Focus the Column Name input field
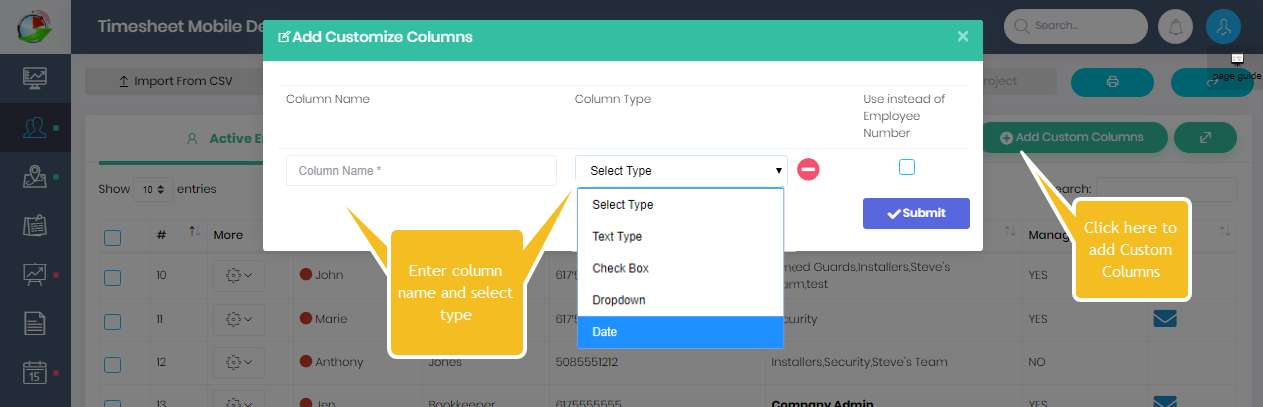The width and height of the screenshot is (1263, 407). (x=421, y=170)
